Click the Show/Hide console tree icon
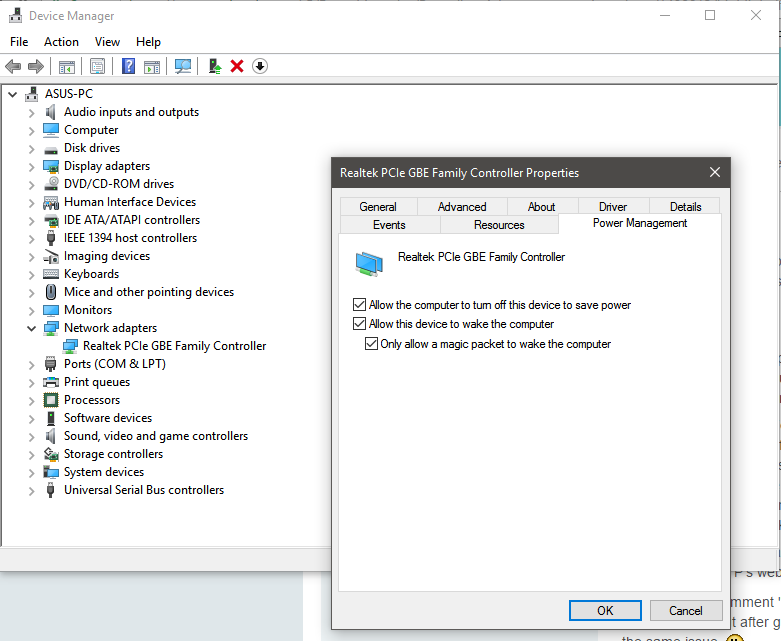The image size is (781, 641). pos(67,66)
